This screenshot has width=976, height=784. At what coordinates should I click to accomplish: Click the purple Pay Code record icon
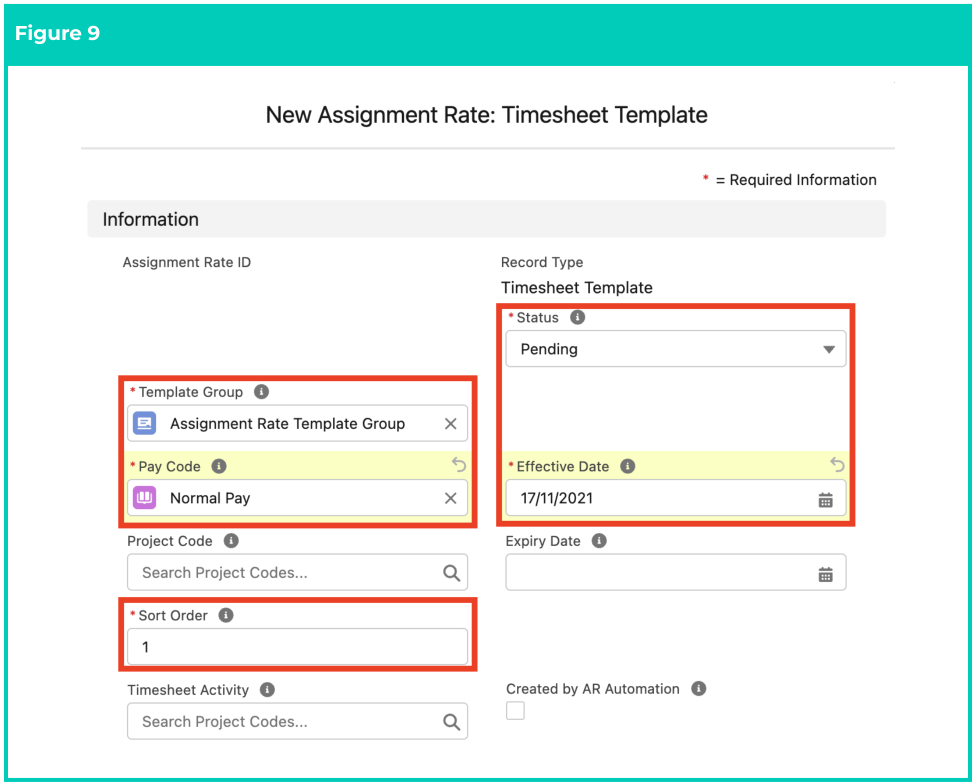(144, 498)
